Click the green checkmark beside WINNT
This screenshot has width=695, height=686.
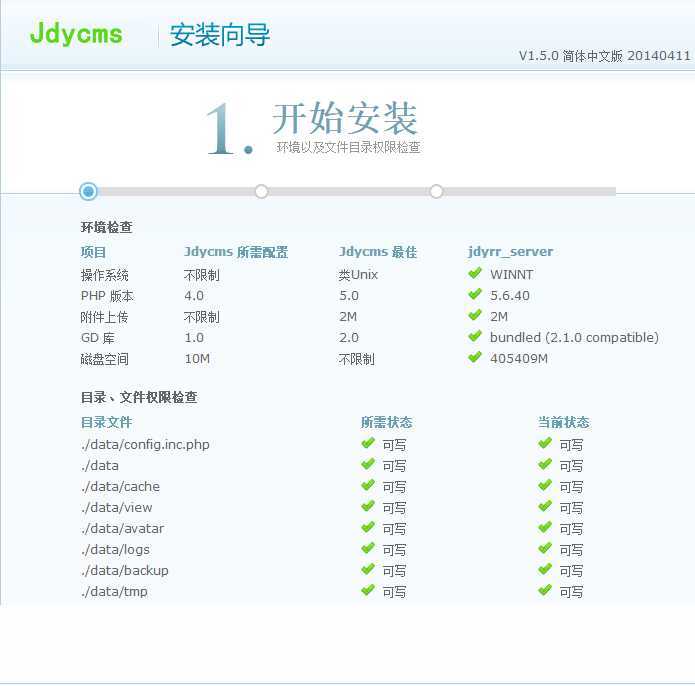475,273
